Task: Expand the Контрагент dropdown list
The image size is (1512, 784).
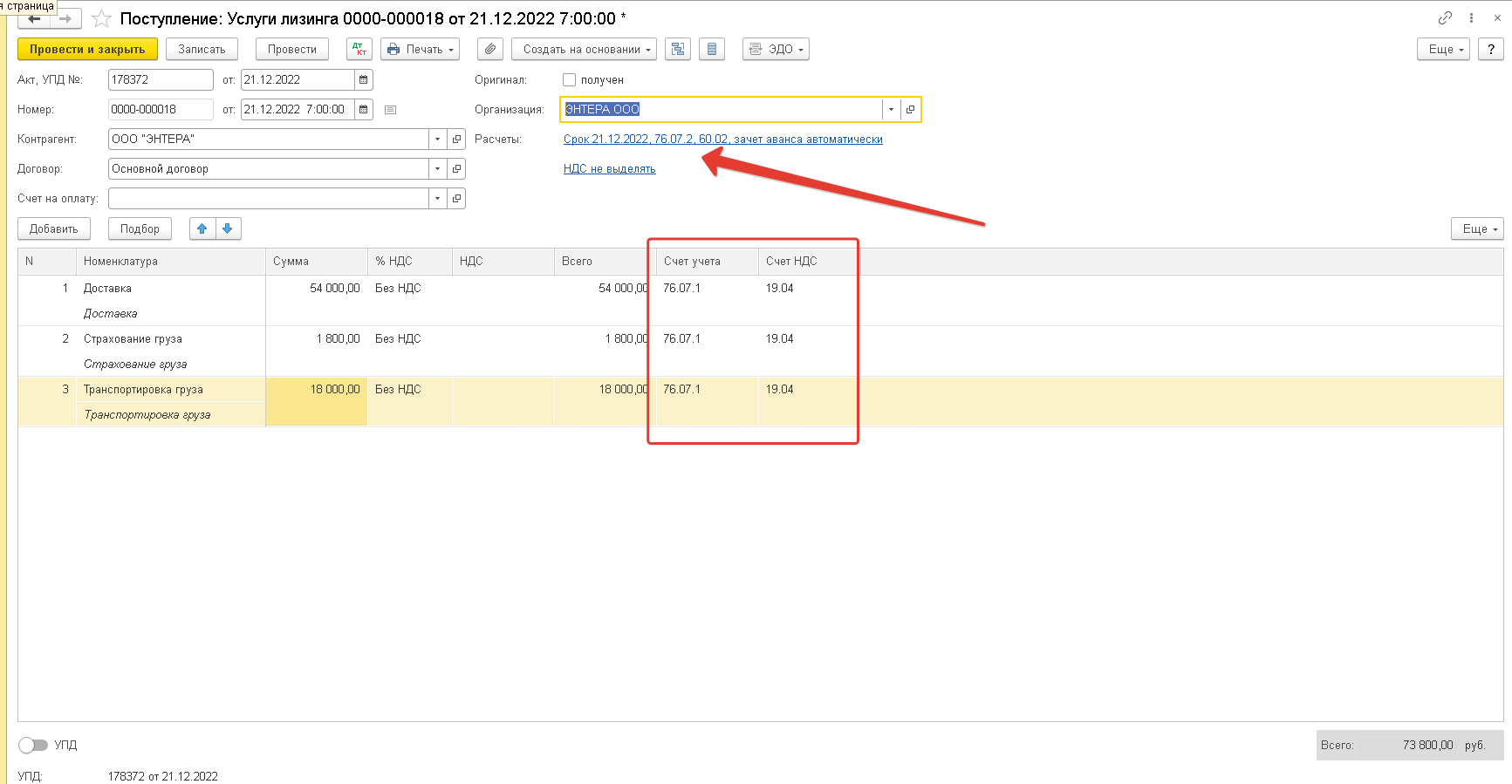Action: pyautogui.click(x=438, y=139)
